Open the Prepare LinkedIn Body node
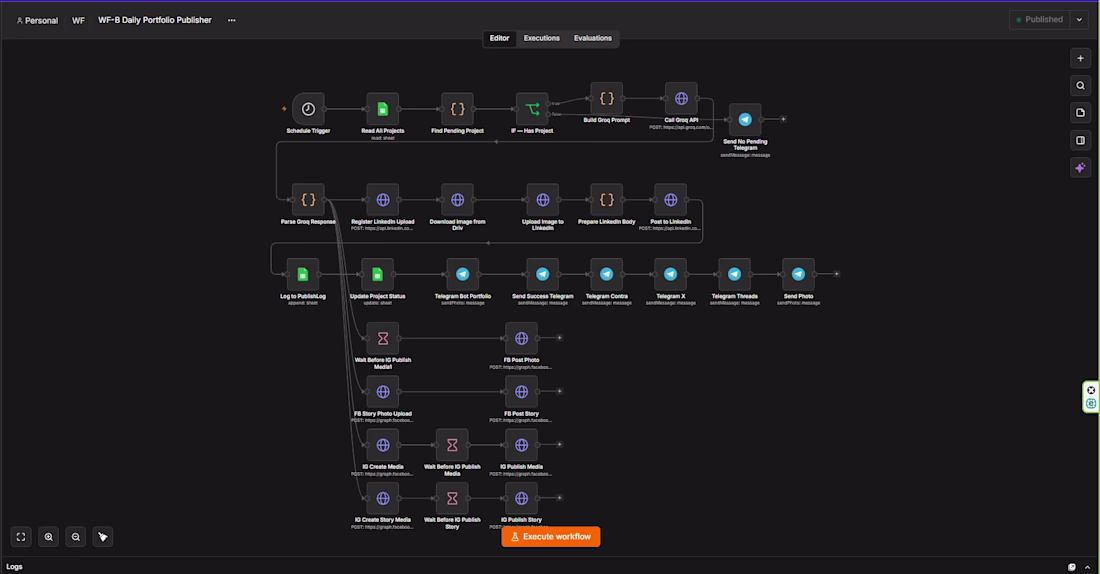 (607, 200)
